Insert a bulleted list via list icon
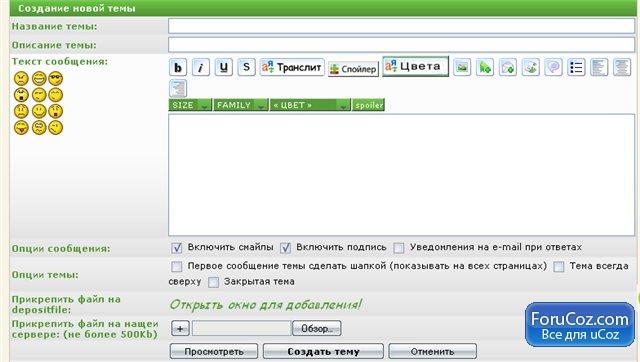The image size is (640, 362). (576, 67)
